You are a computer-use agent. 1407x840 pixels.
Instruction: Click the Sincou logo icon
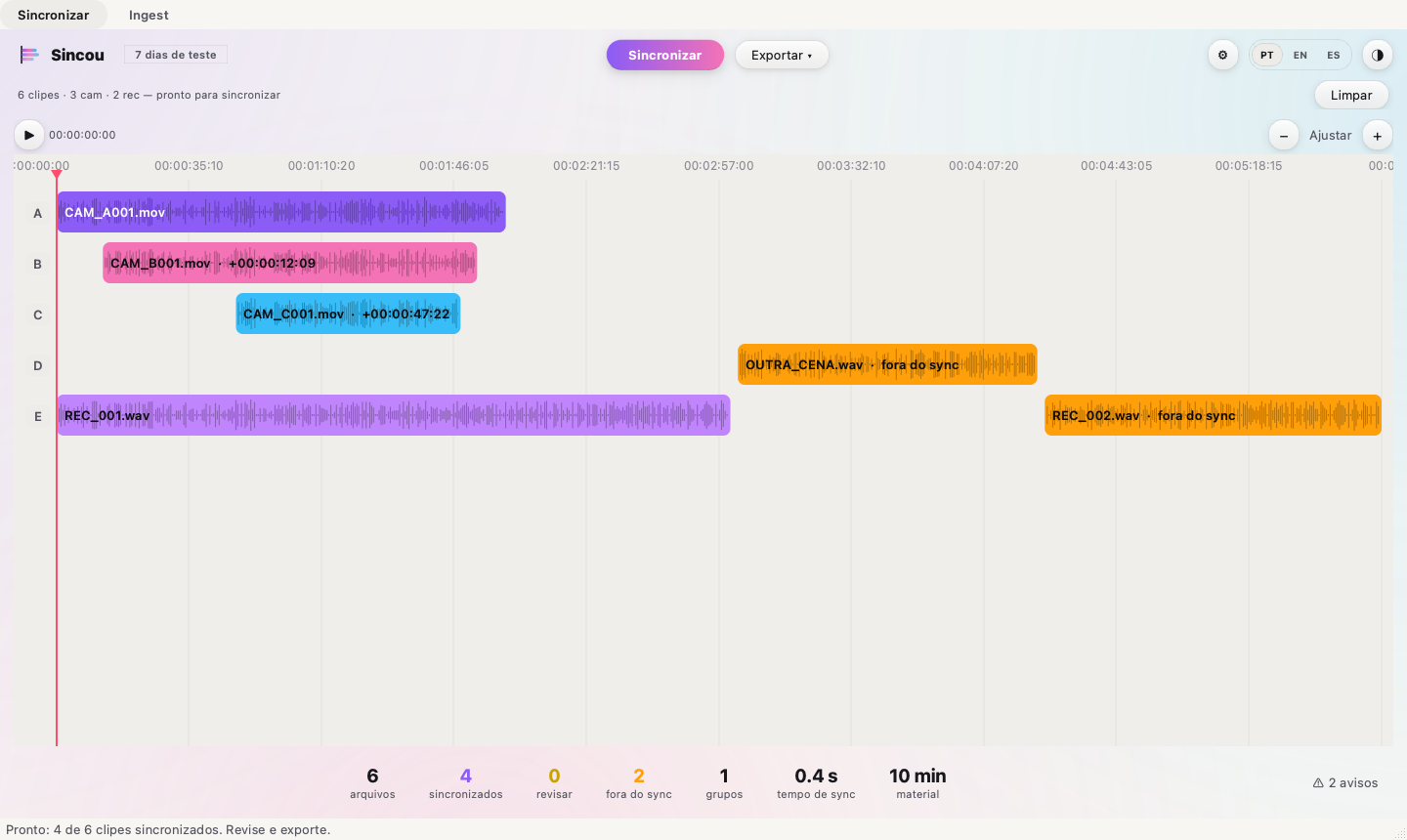[x=29, y=55]
